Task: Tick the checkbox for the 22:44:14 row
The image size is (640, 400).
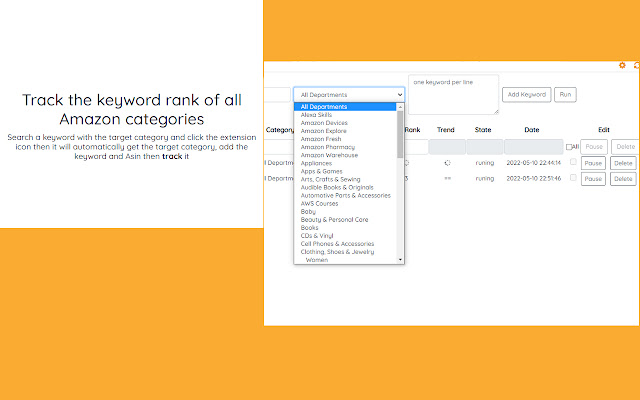Action: 573,162
